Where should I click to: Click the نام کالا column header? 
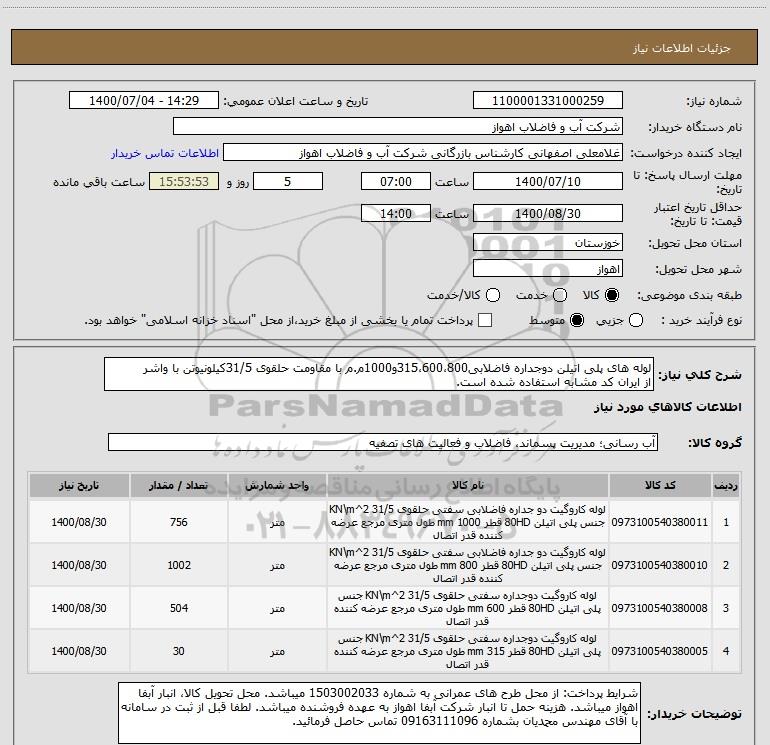[468, 486]
